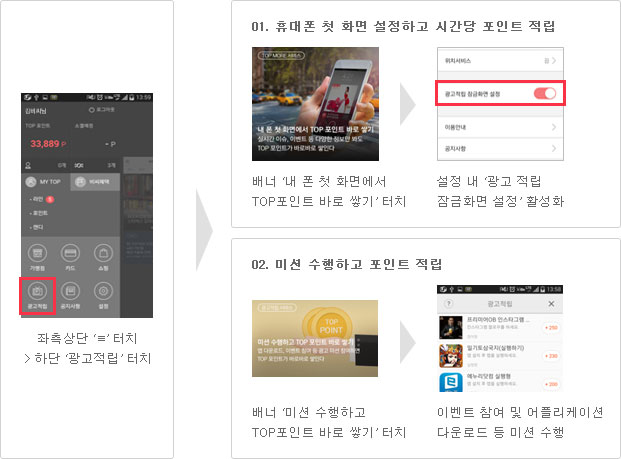
Task: Expand the 위치서비스 row chevron
Action: (x=553, y=59)
